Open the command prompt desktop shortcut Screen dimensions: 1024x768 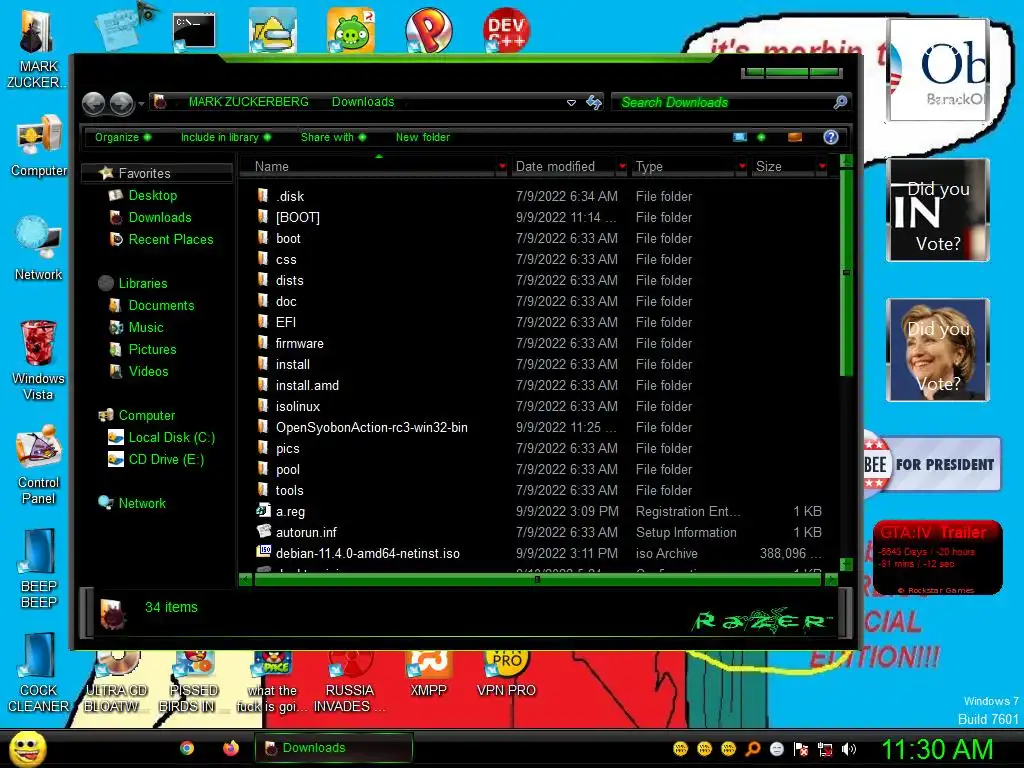[x=194, y=33]
